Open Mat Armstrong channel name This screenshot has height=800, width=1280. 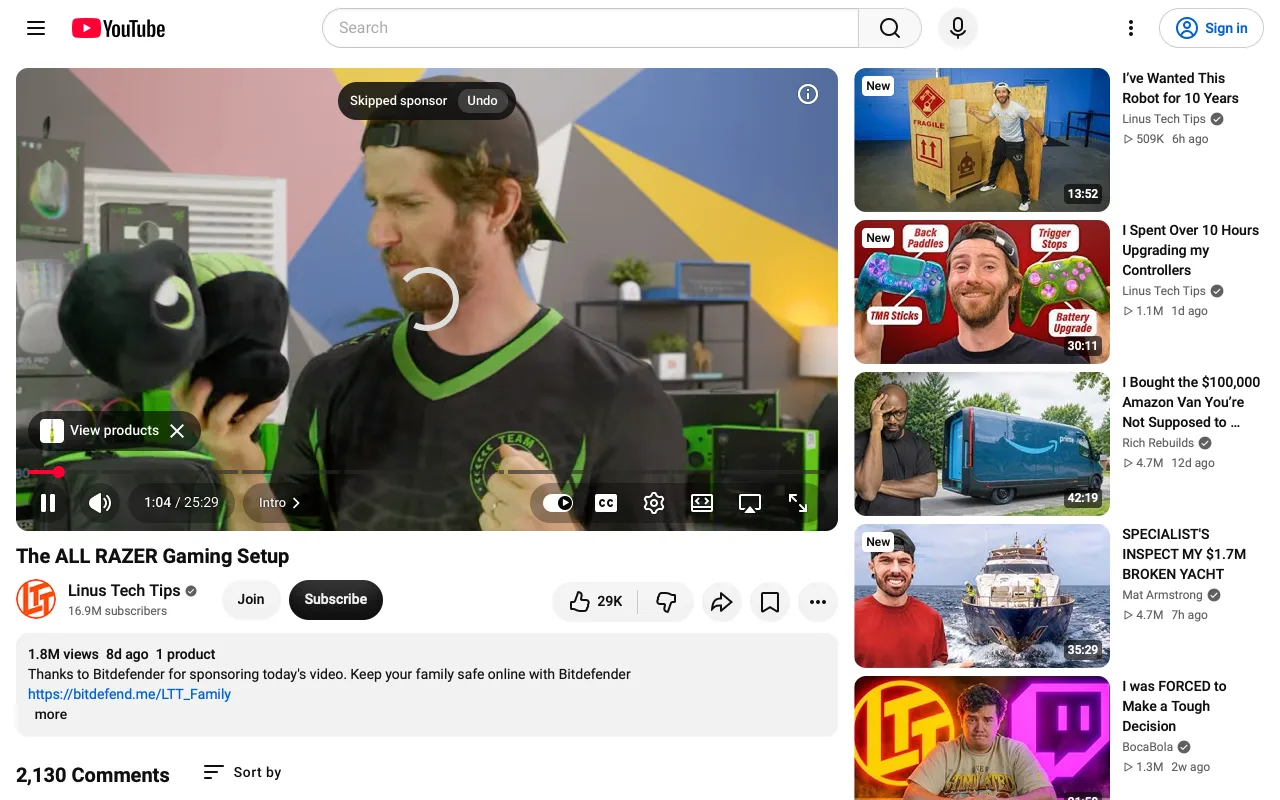point(1162,595)
